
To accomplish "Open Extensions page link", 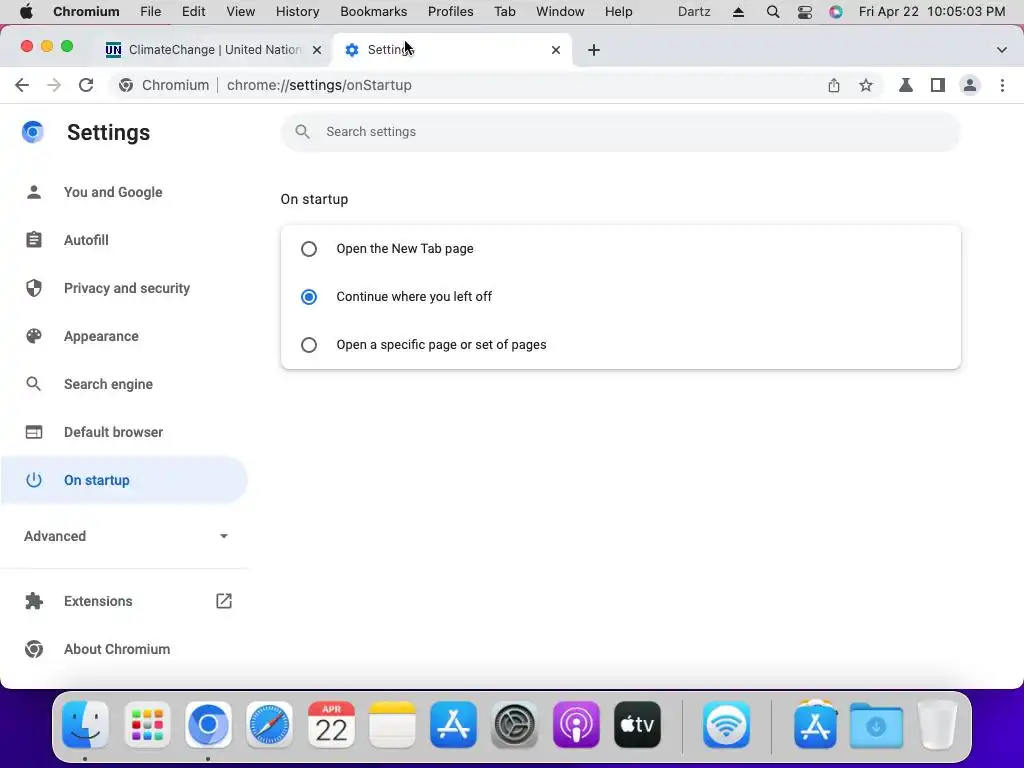I will pos(124,601).
